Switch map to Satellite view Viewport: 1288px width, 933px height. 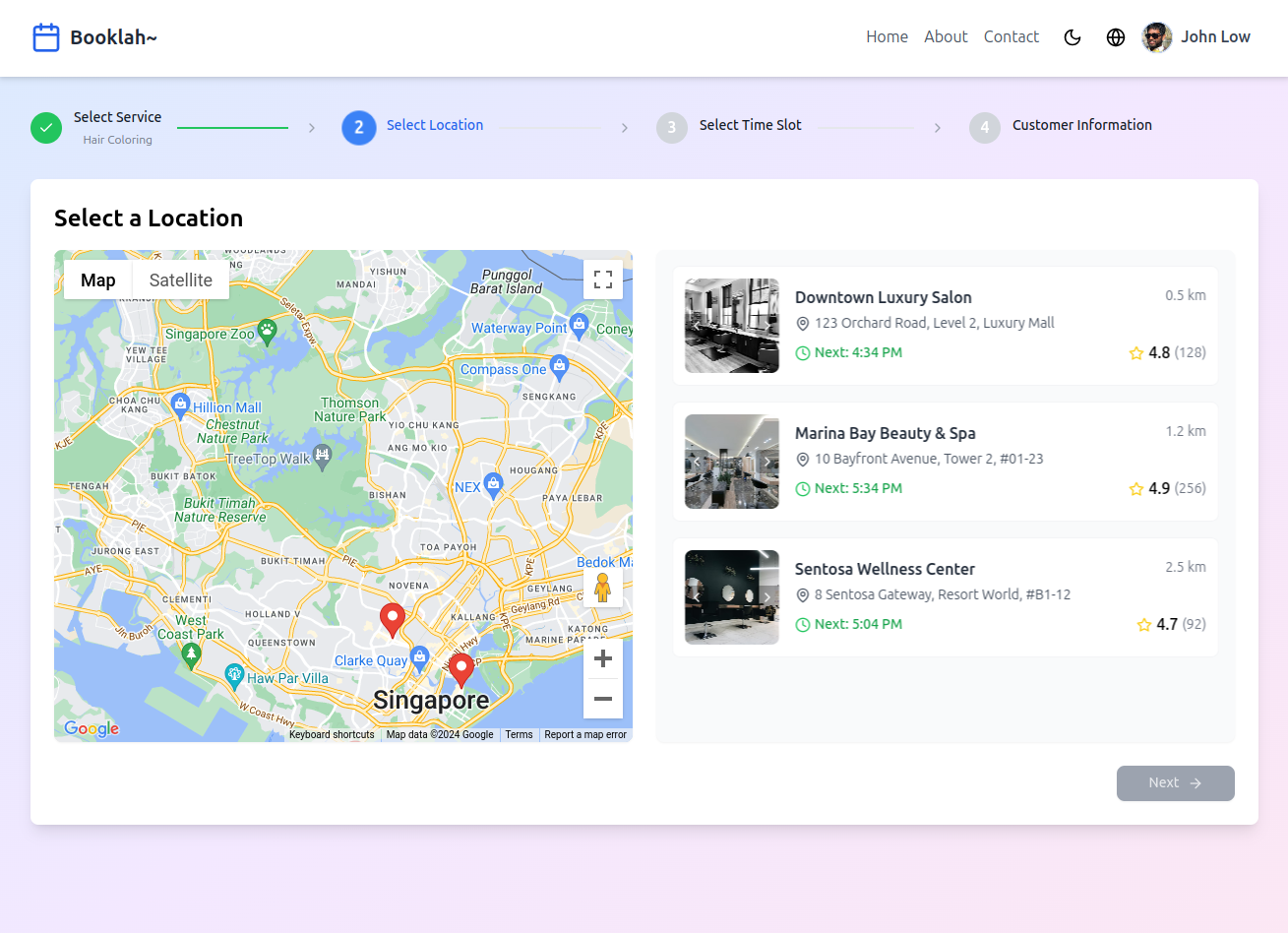[181, 280]
